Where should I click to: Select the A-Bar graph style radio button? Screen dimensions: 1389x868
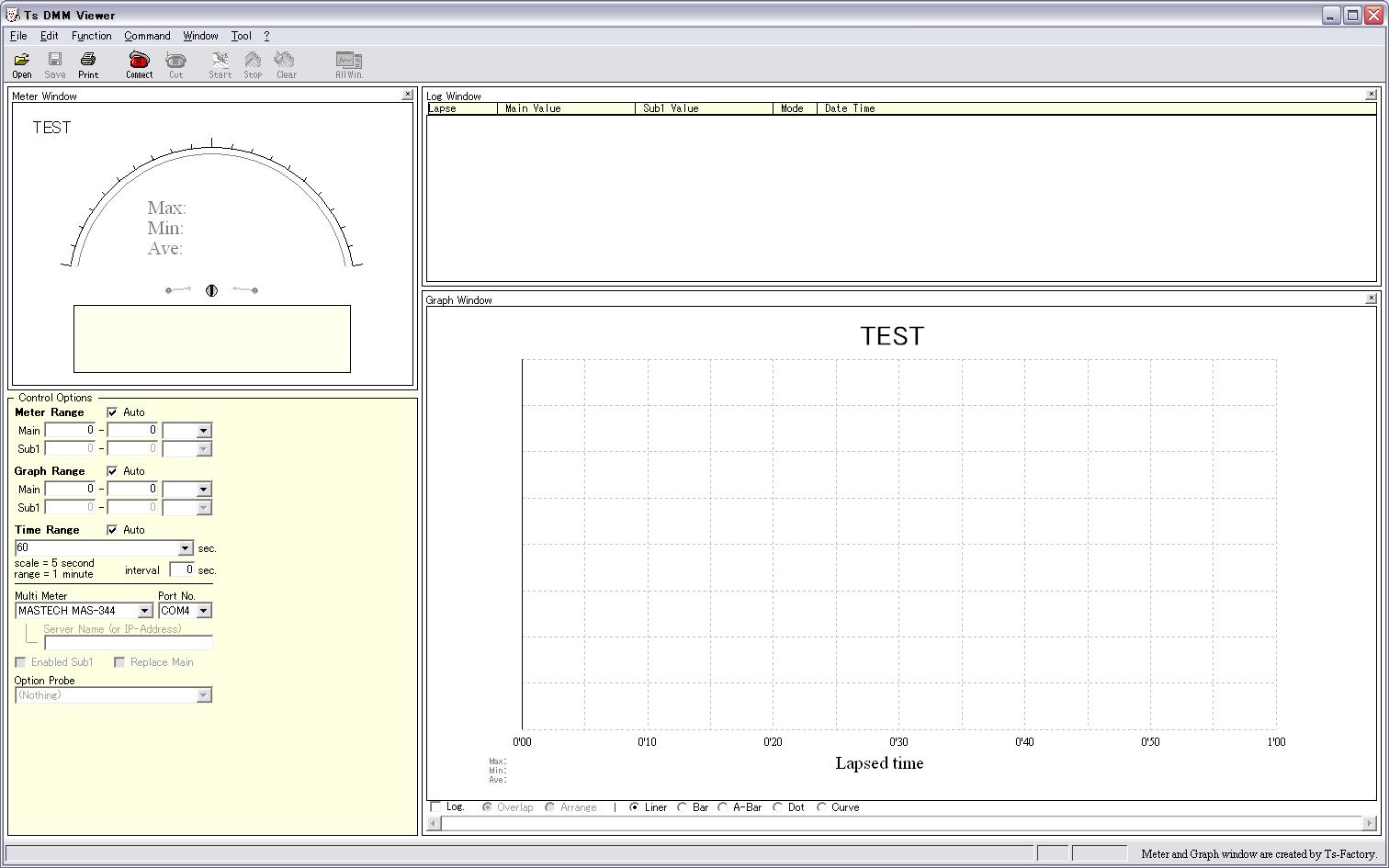(722, 807)
